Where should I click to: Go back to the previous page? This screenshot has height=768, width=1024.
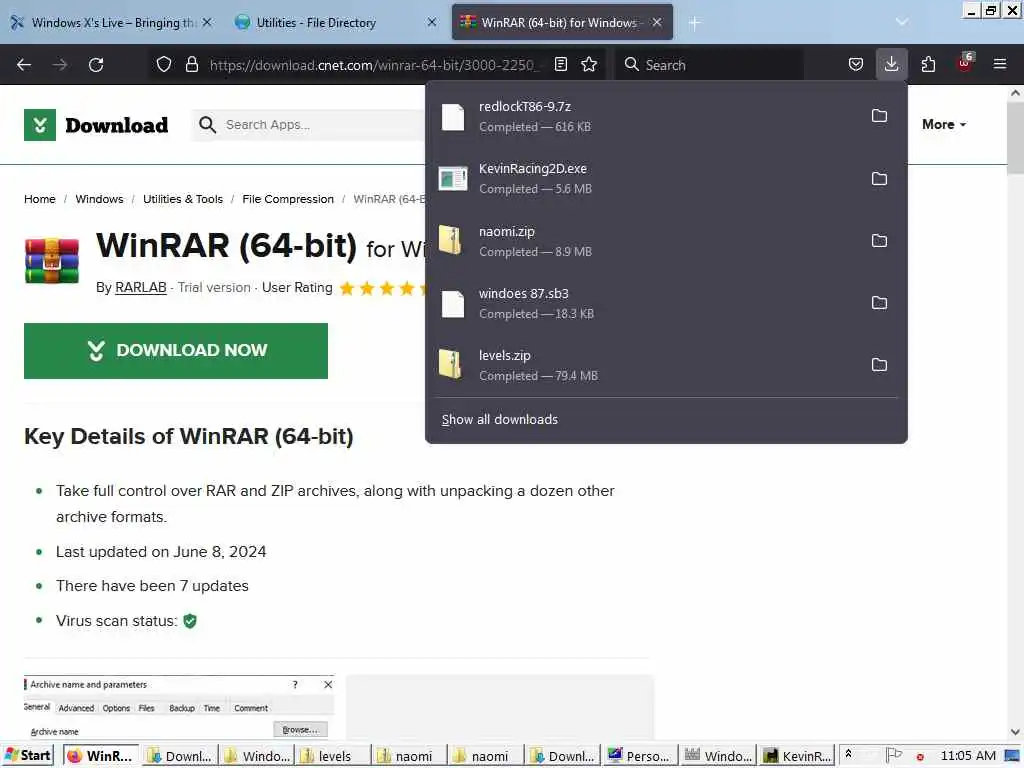click(x=24, y=65)
